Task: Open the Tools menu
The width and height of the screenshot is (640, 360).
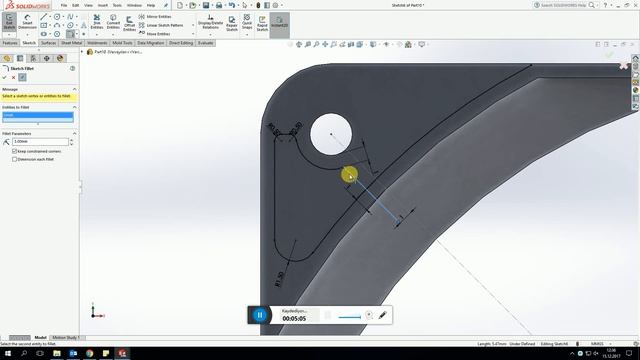Action: (117, 5)
